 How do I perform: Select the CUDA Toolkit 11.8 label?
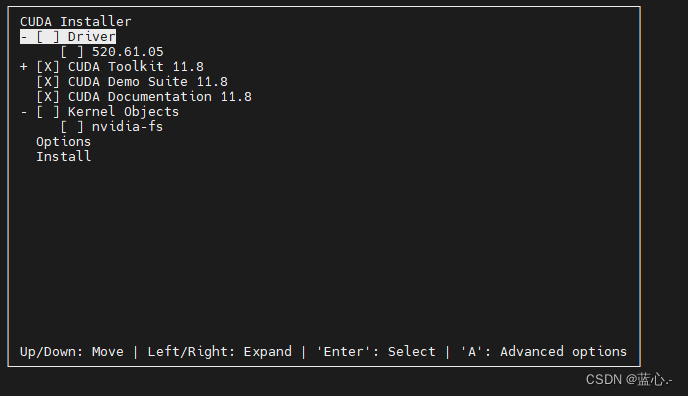(136, 67)
